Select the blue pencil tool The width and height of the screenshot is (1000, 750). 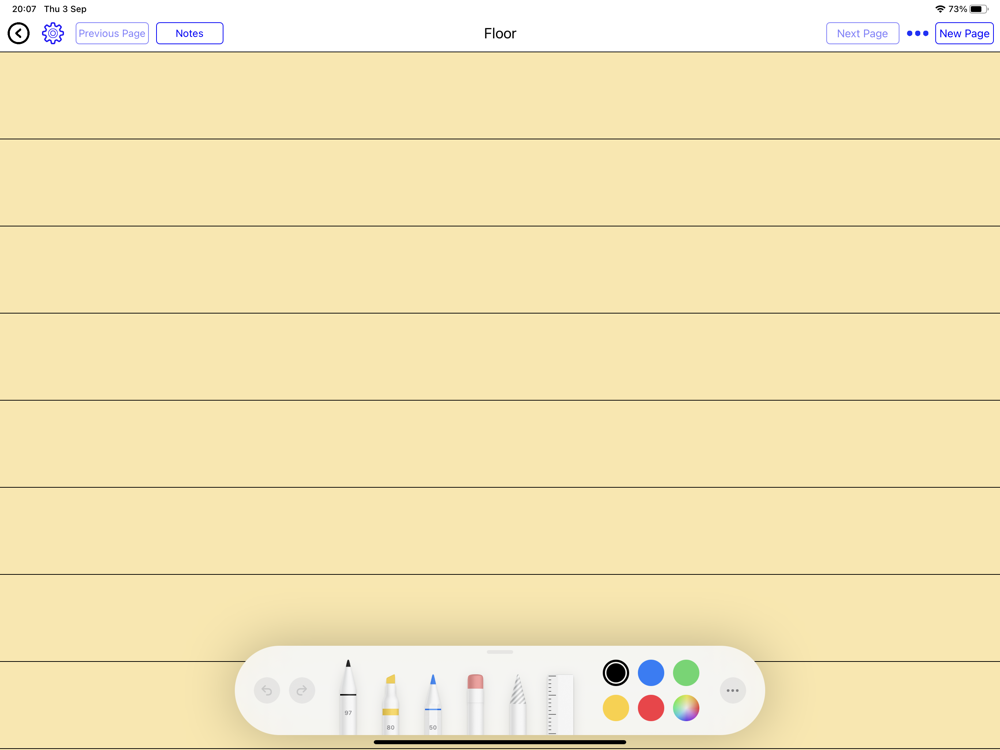433,704
